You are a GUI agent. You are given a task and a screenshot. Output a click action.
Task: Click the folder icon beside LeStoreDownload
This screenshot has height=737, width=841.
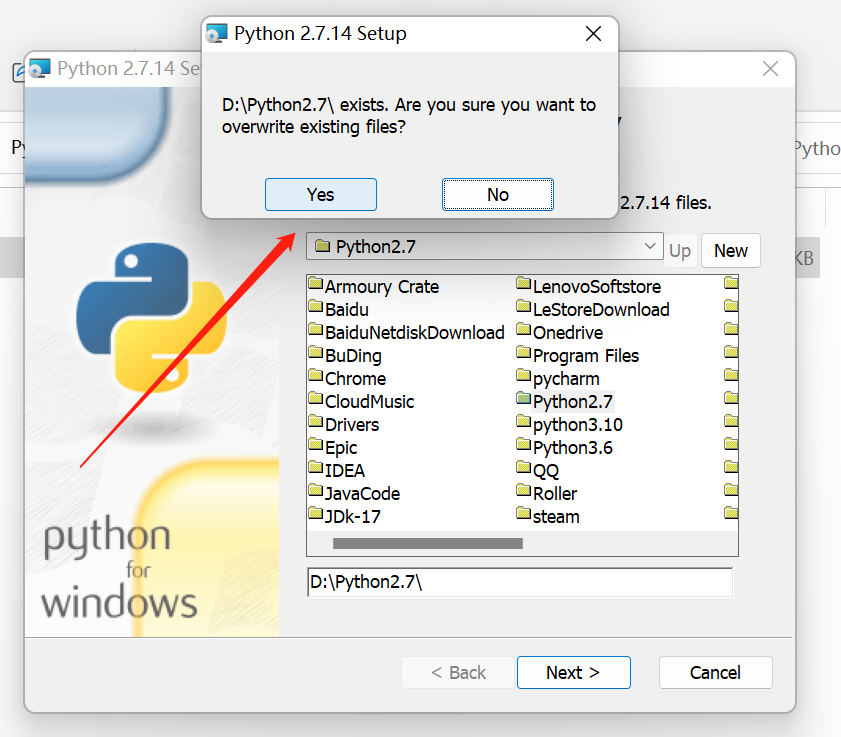pyautogui.click(x=523, y=306)
